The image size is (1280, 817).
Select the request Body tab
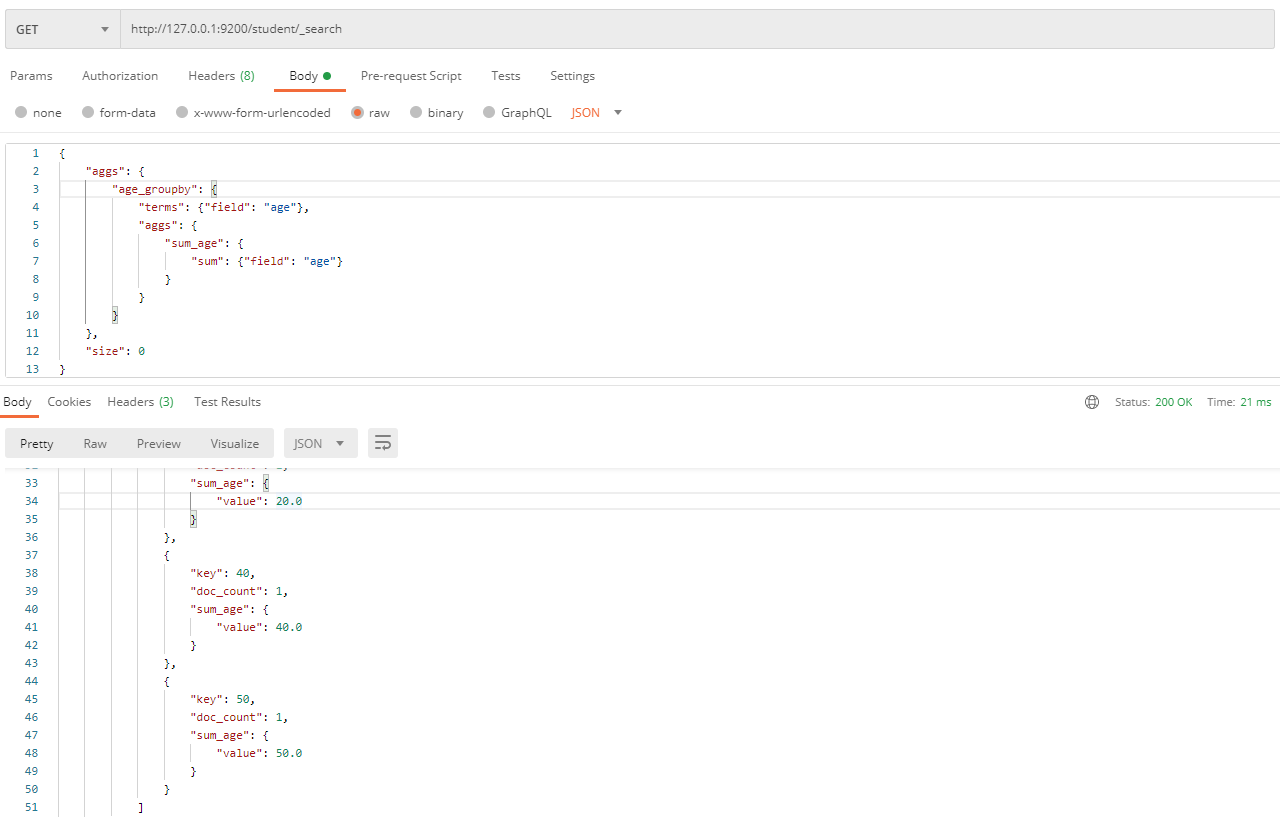[x=310, y=76]
